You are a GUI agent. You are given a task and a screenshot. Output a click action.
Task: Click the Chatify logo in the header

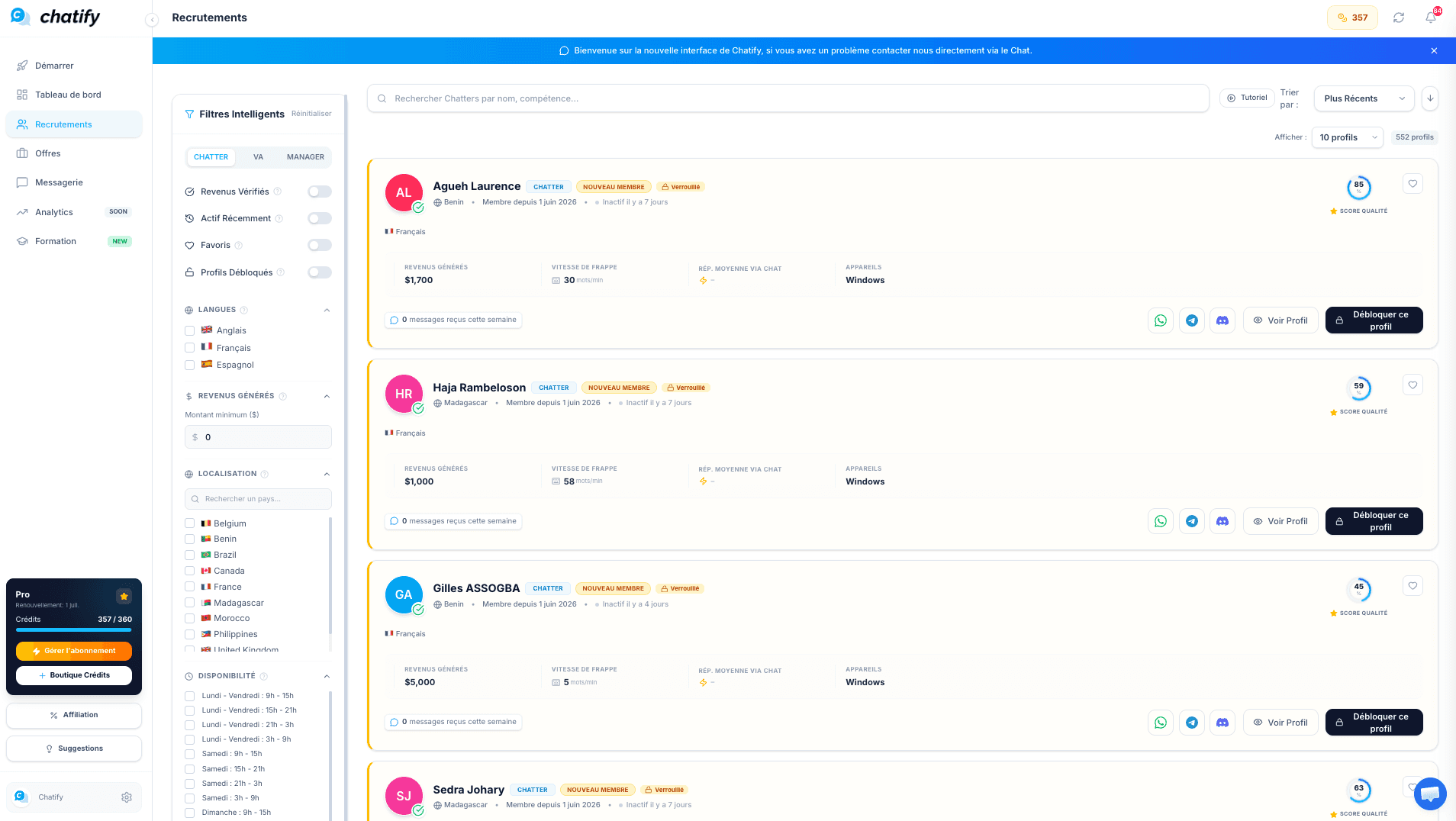tap(56, 17)
